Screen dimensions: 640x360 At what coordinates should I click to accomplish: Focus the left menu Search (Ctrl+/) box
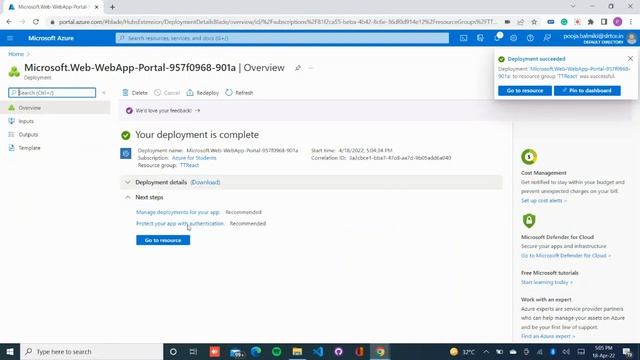52,93
